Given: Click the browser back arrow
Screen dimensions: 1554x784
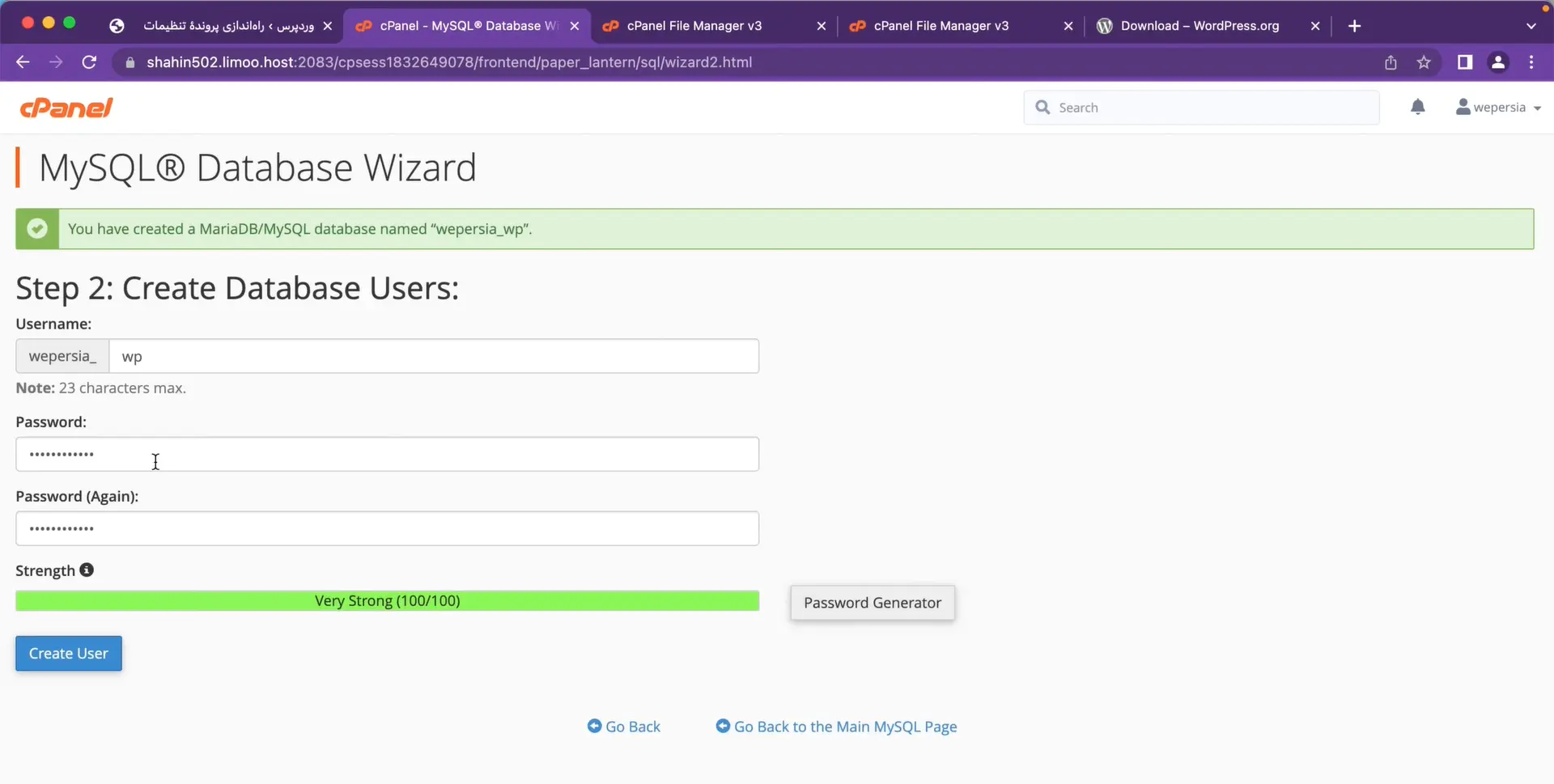Looking at the screenshot, I should pos(23,62).
